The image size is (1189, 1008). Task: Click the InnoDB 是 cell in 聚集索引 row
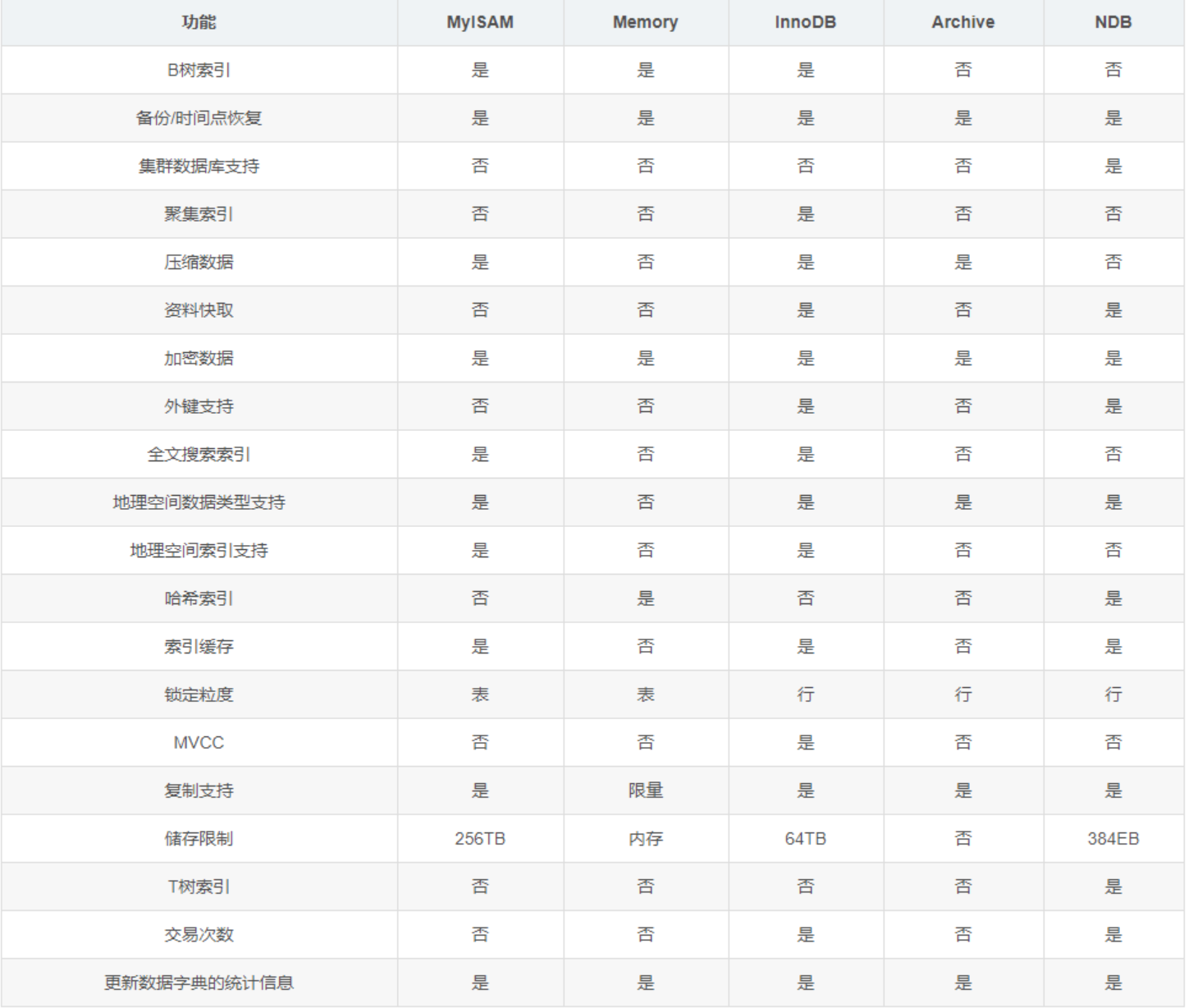coord(805,214)
